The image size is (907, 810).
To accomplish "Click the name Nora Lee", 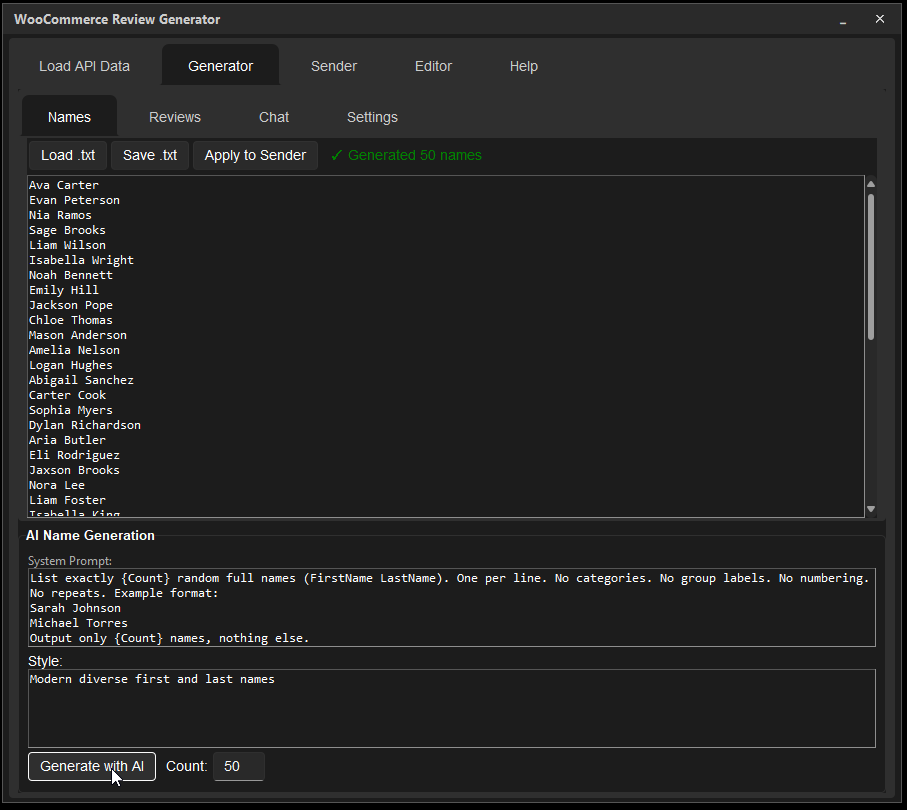I will click(x=57, y=486).
